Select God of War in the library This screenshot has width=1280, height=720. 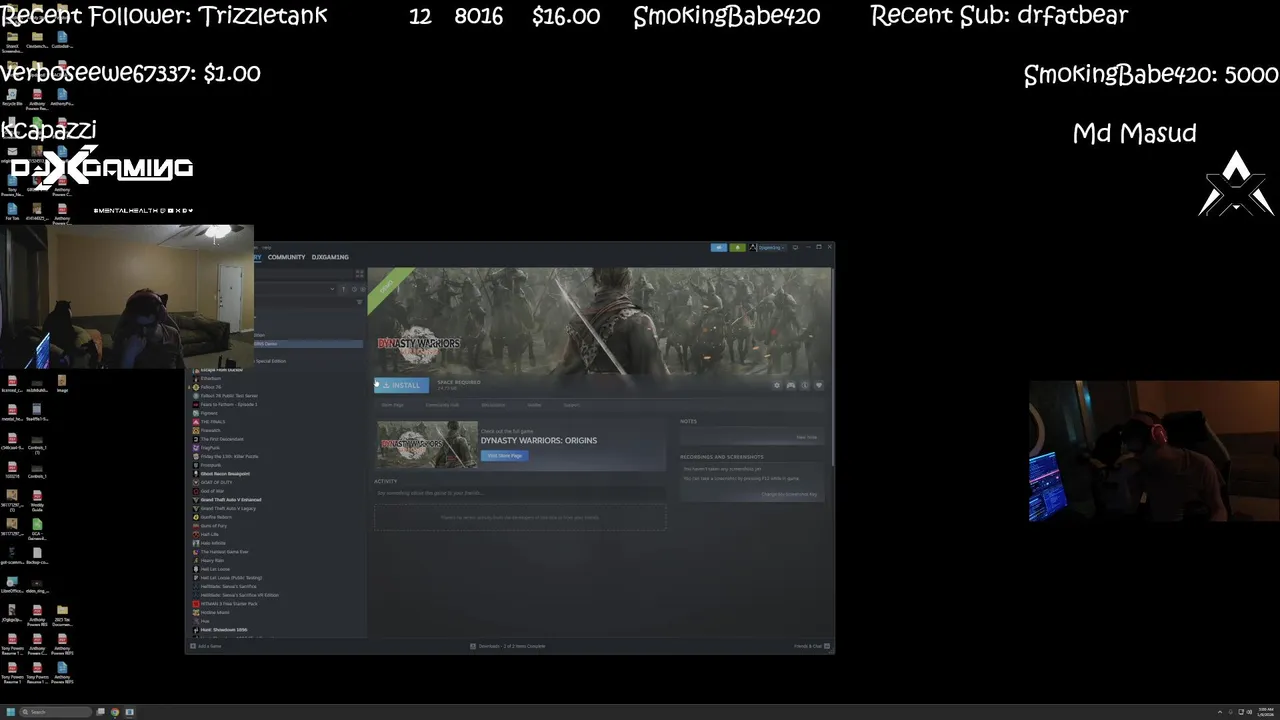[212, 491]
